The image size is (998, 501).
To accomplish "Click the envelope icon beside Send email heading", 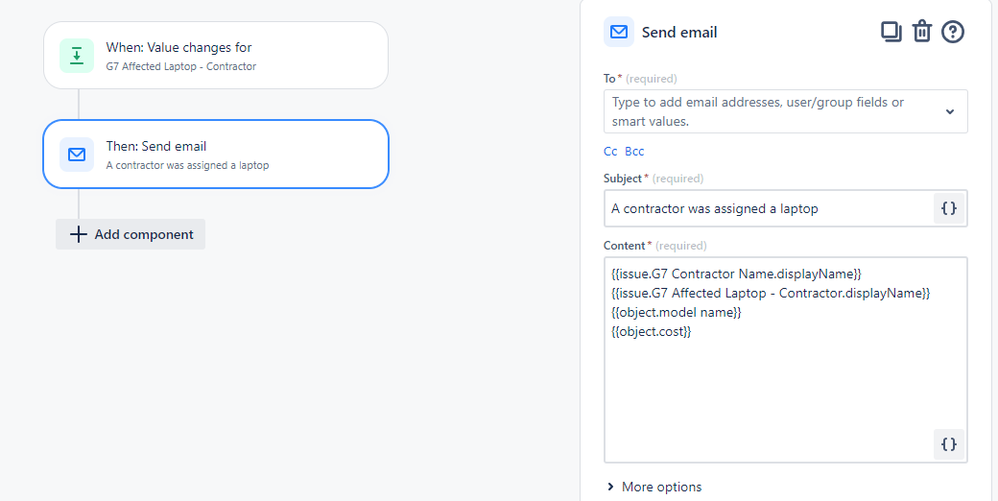I will (619, 32).
